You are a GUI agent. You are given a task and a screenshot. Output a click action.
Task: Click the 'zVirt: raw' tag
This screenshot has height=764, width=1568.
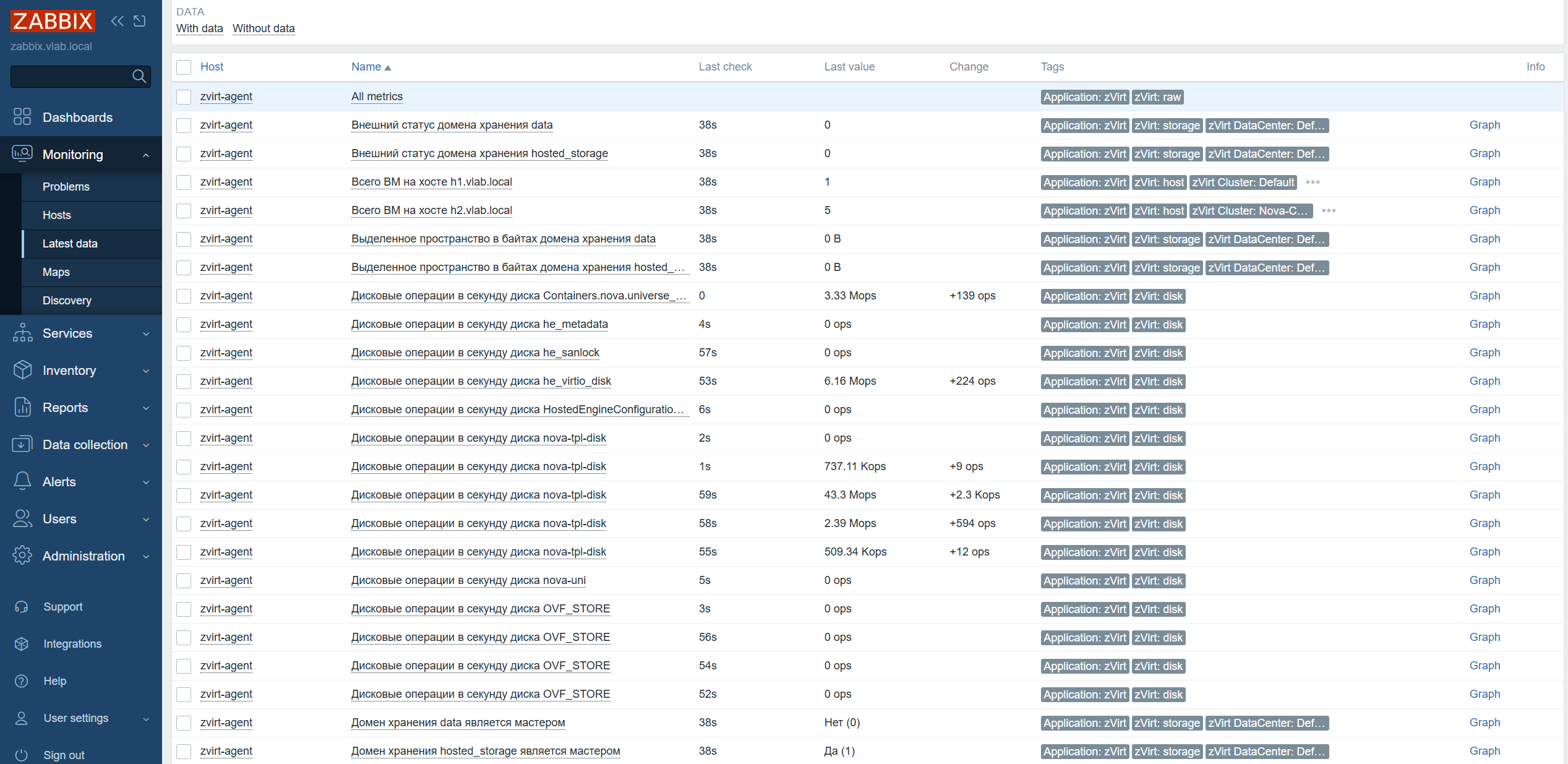point(1158,97)
